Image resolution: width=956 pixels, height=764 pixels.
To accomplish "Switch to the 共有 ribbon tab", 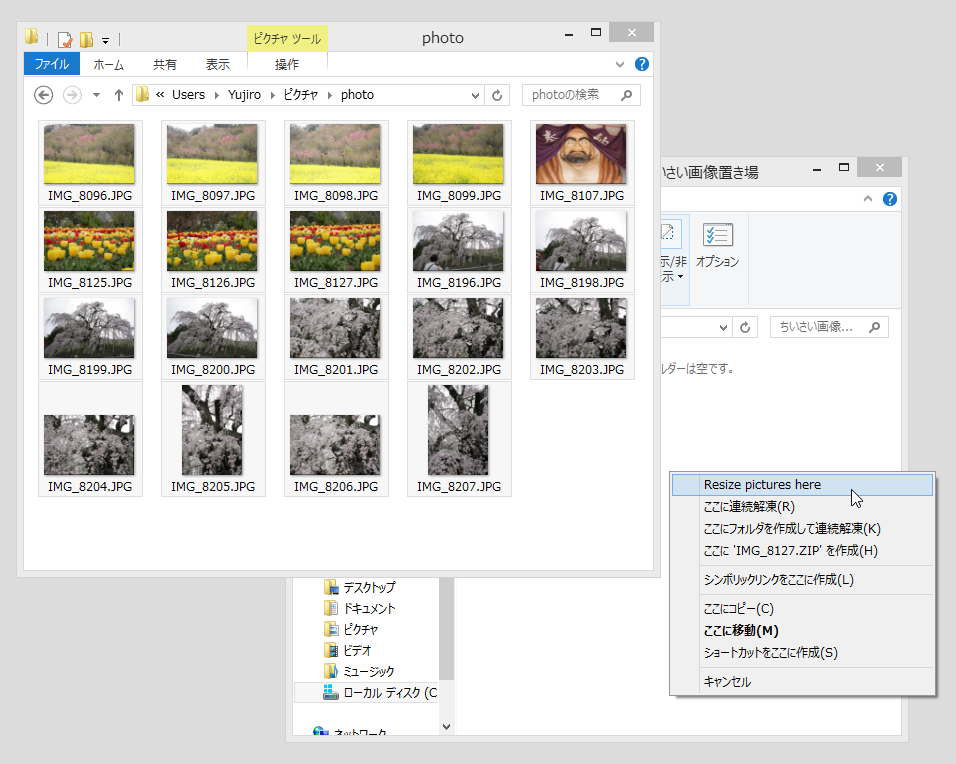I will 165,64.
